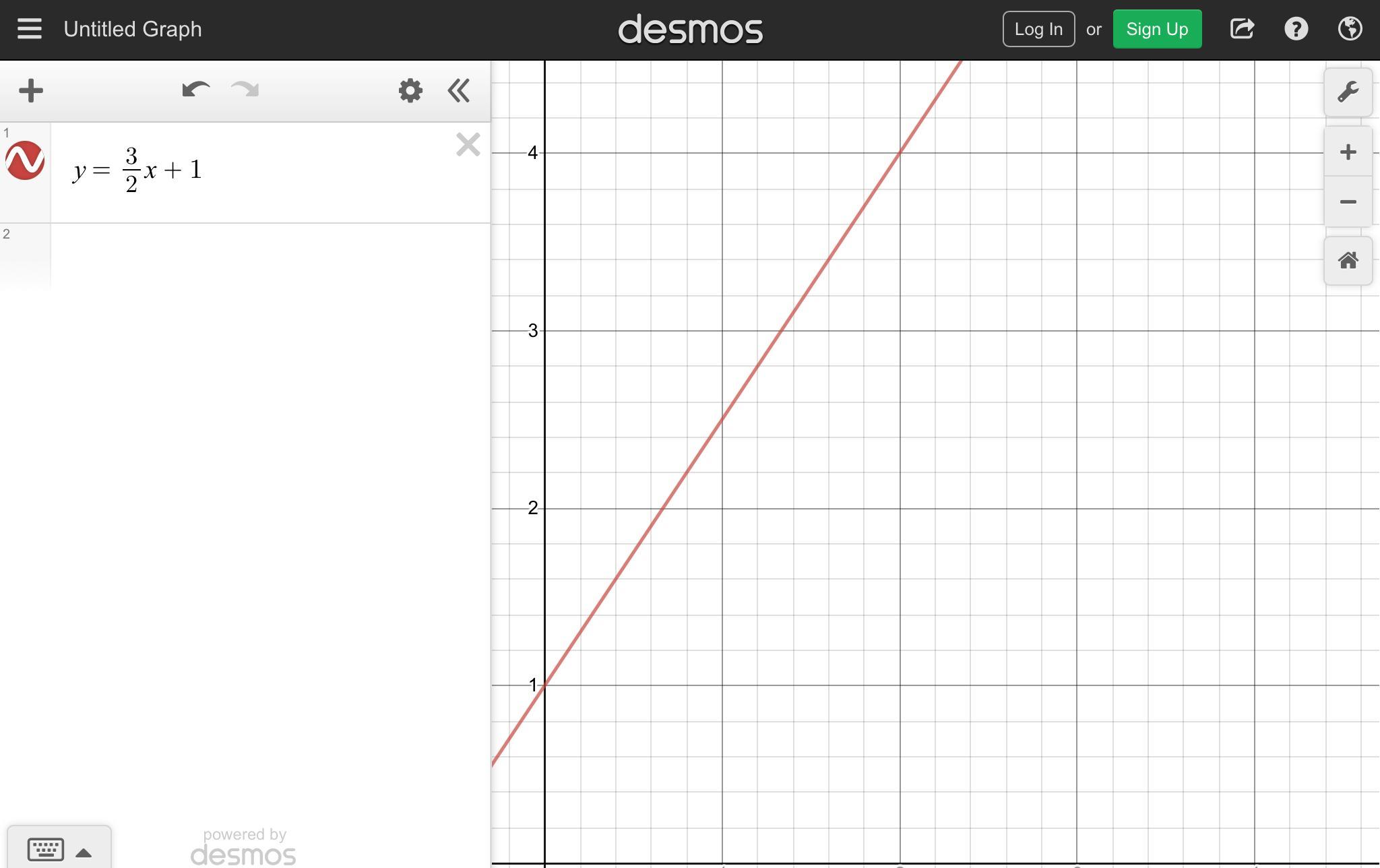1380x868 pixels.
Task: Open the hamburger main menu
Action: (x=29, y=29)
